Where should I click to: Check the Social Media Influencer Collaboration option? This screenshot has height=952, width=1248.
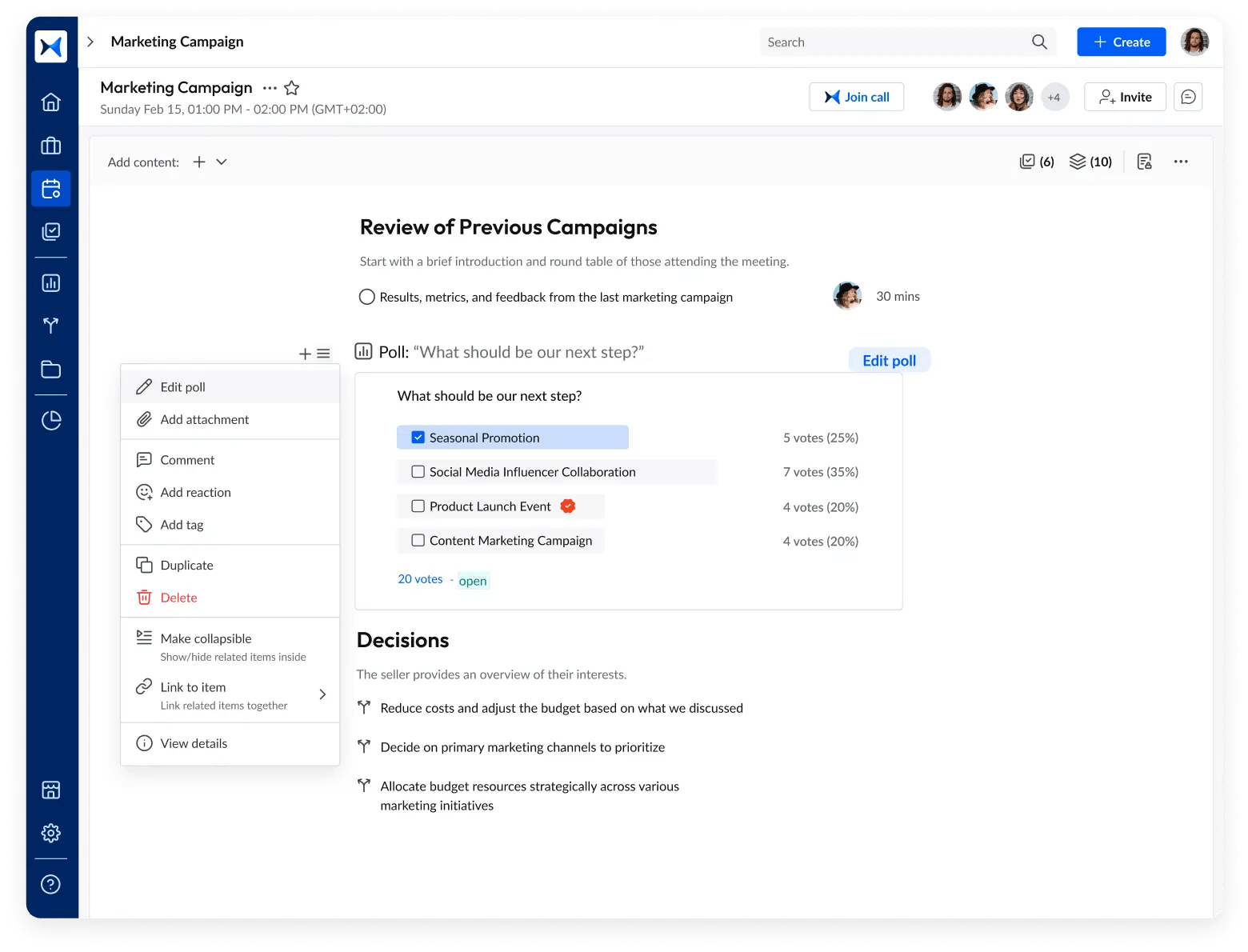418,472
